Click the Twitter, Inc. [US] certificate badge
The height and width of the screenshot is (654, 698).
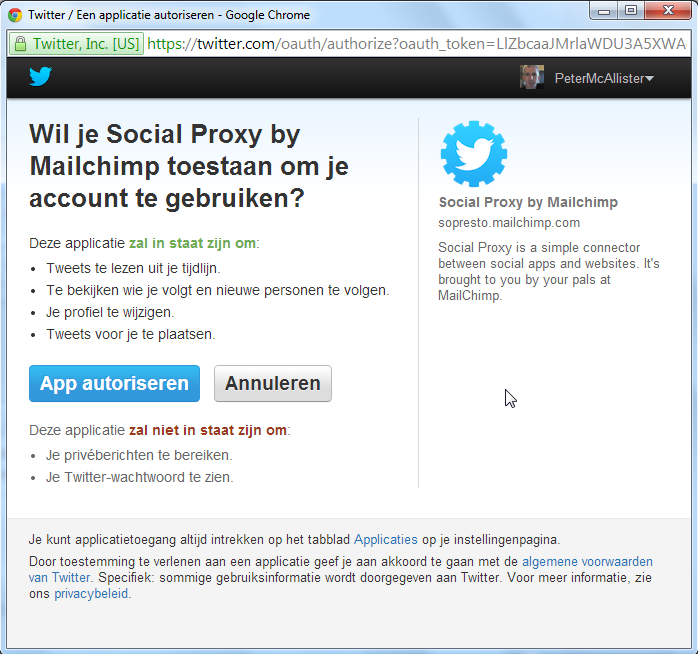[76, 44]
